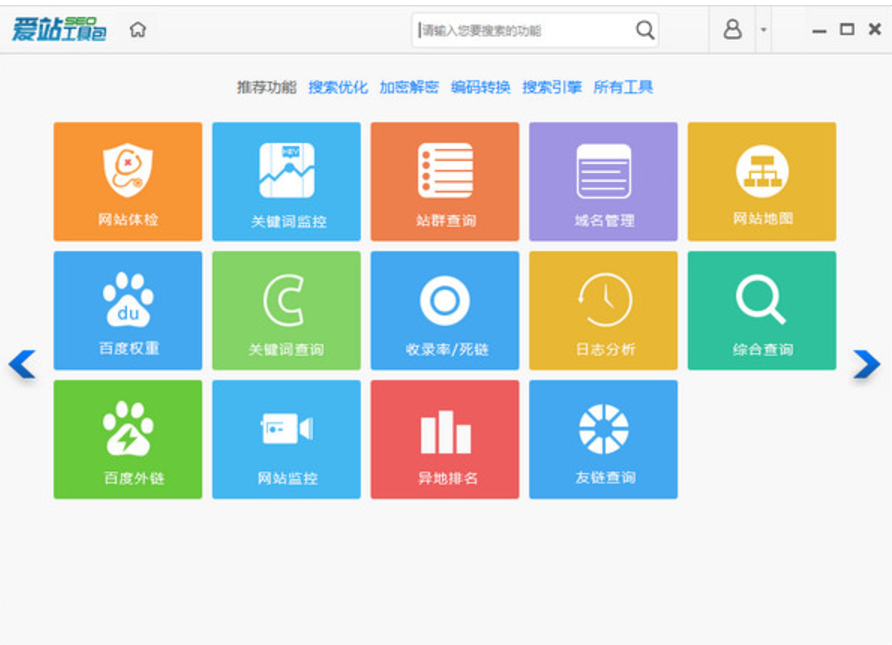Open the 网站地图 sitemap tool
The width and height of the screenshot is (892, 645).
pos(762,180)
